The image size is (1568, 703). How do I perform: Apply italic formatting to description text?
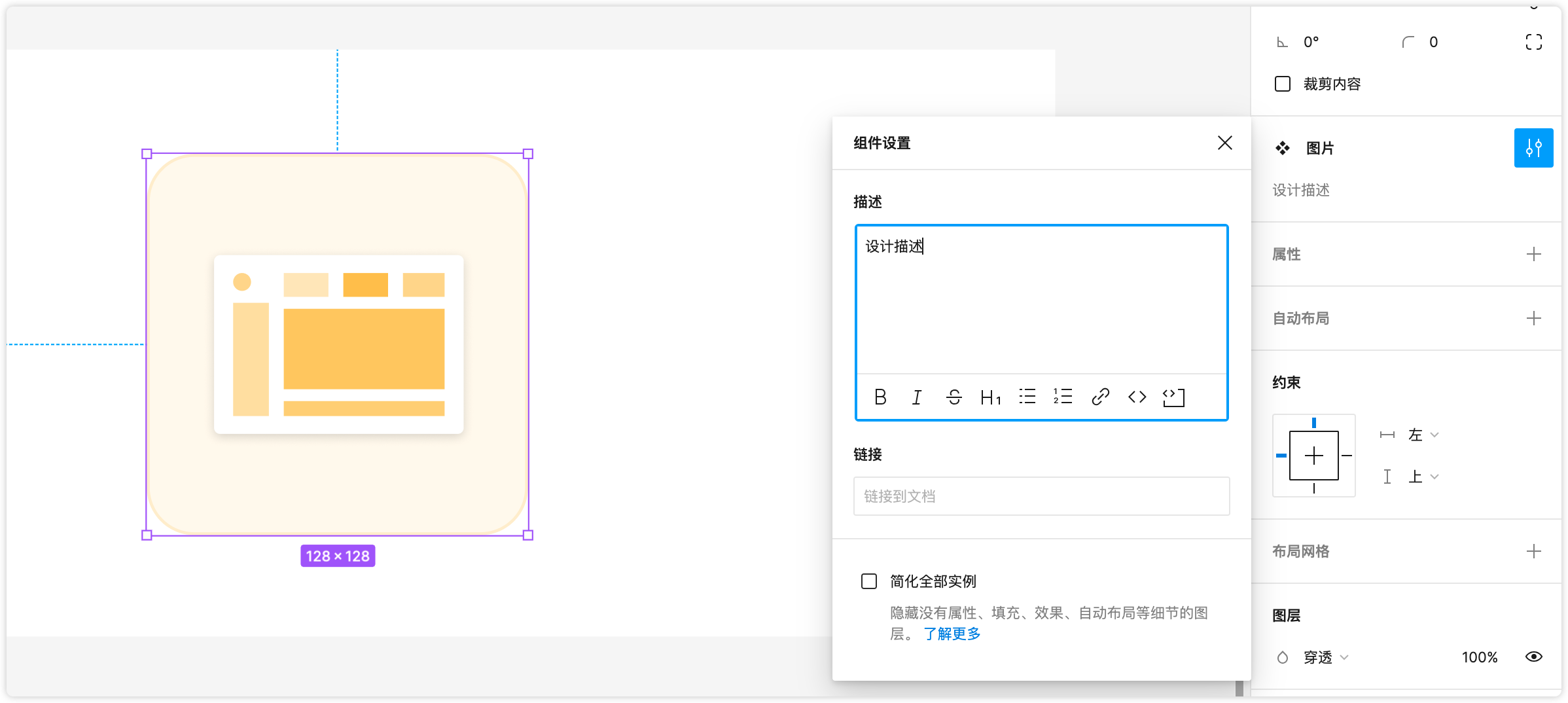click(917, 397)
